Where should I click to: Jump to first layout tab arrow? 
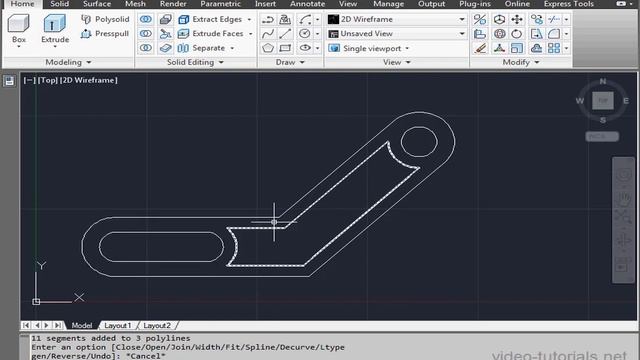[x=26, y=325]
